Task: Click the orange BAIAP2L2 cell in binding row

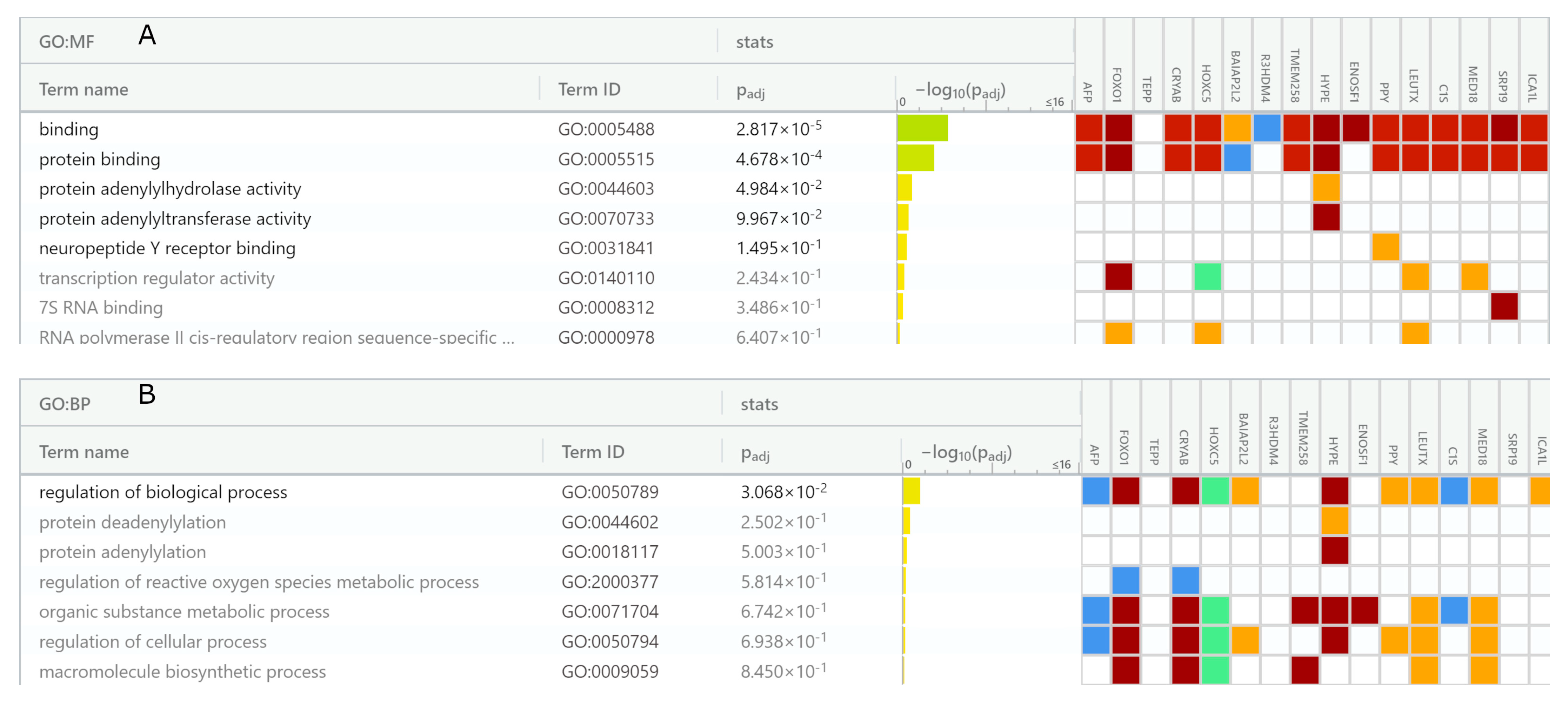Action: [1237, 128]
